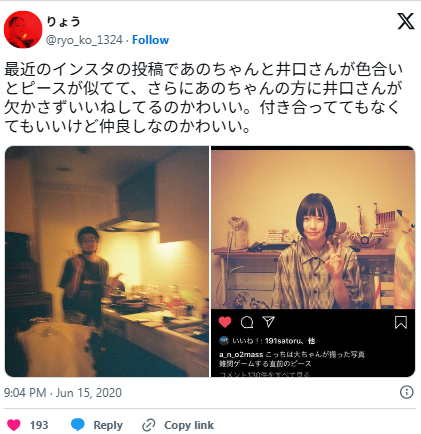This screenshot has height=434, width=421.
Task: Open the X logo link
Action: pyautogui.click(x=406, y=21)
